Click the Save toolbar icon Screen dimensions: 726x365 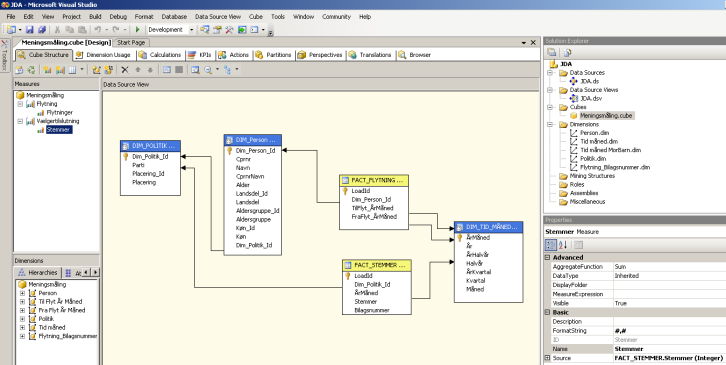pos(30,30)
